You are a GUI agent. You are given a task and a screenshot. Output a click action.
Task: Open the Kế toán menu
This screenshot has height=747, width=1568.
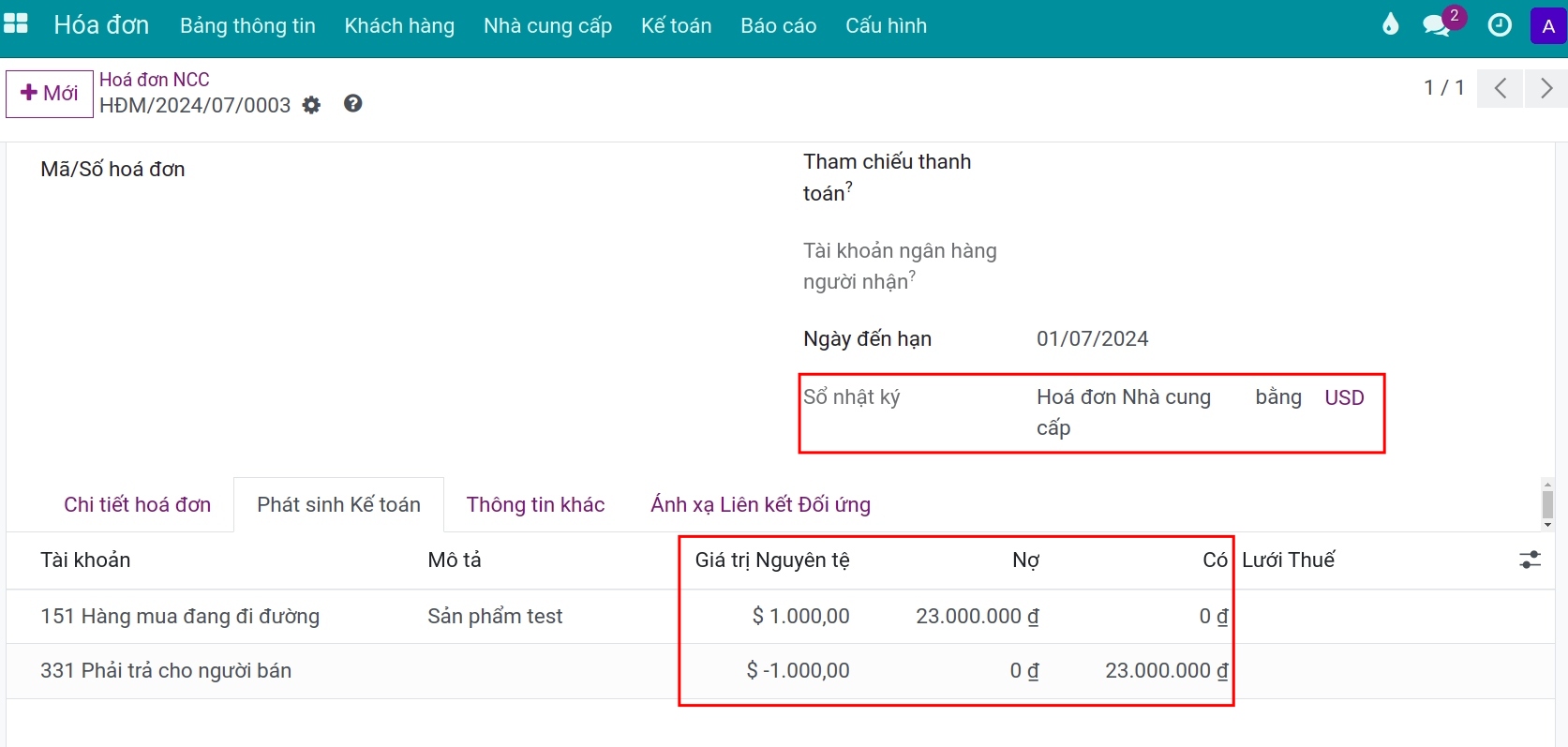pos(676,26)
